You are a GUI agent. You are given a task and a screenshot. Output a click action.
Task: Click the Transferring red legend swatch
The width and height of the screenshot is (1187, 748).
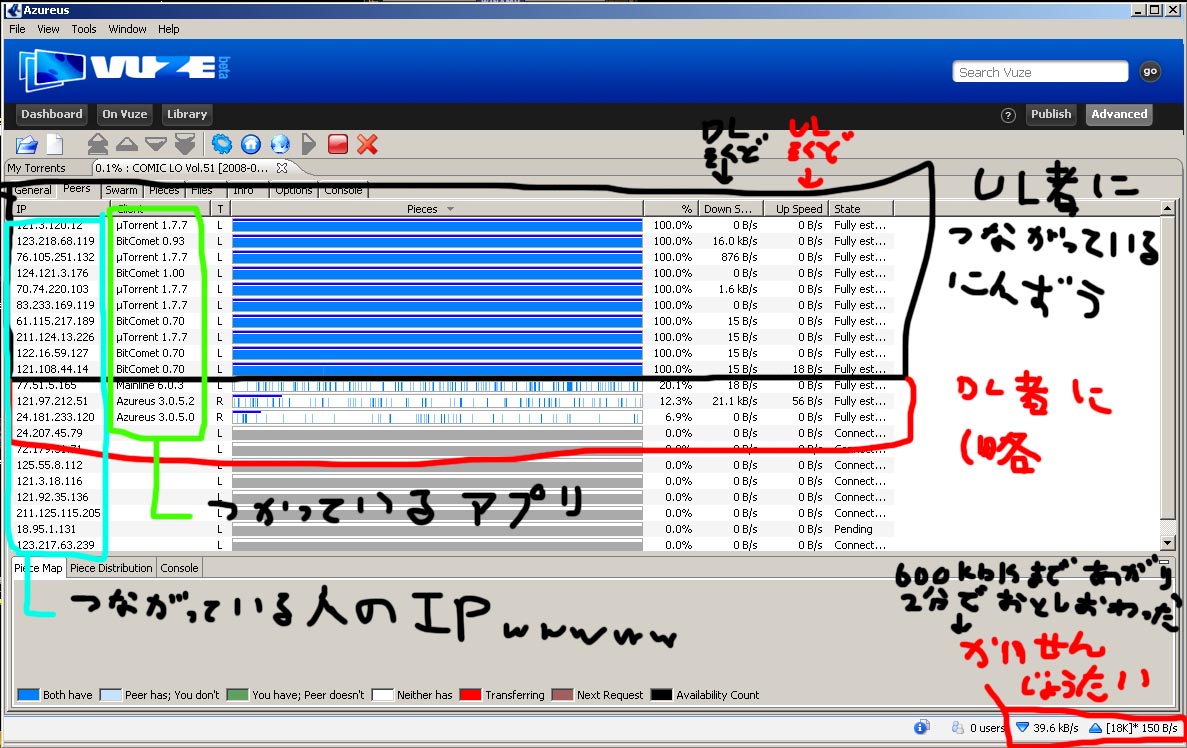click(x=470, y=694)
